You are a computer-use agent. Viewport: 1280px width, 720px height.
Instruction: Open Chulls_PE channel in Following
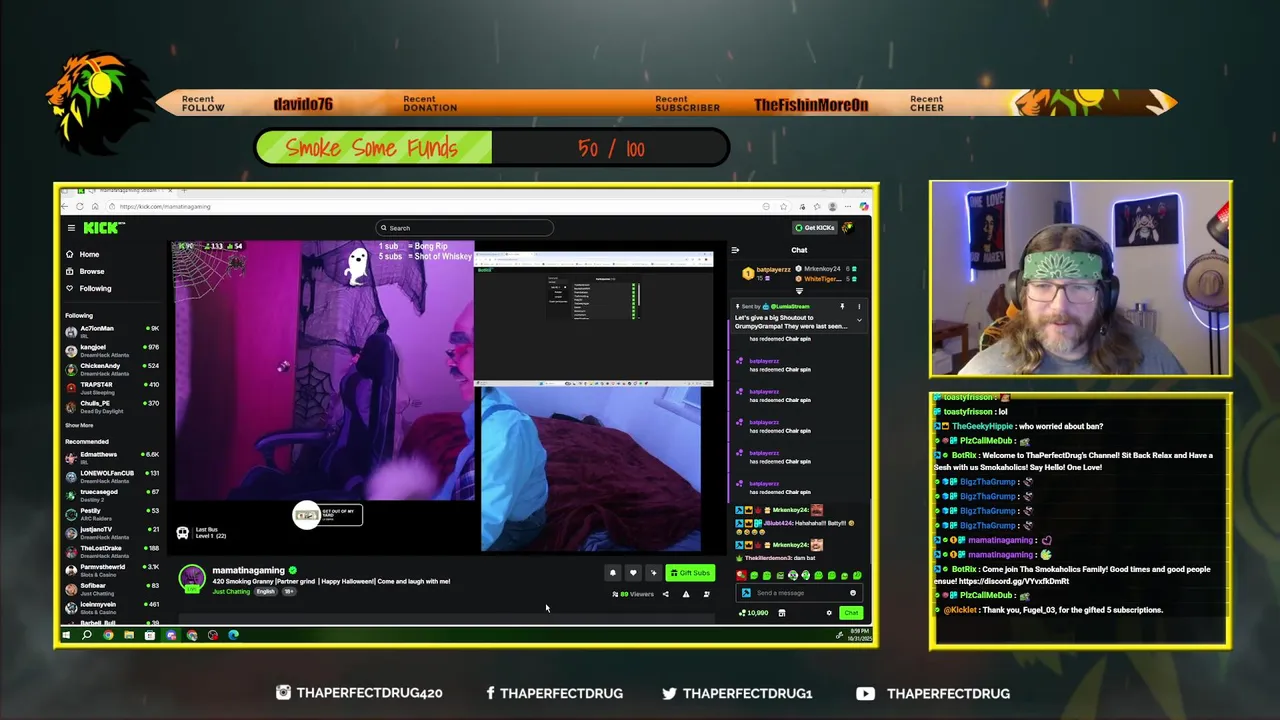[x=112, y=406]
